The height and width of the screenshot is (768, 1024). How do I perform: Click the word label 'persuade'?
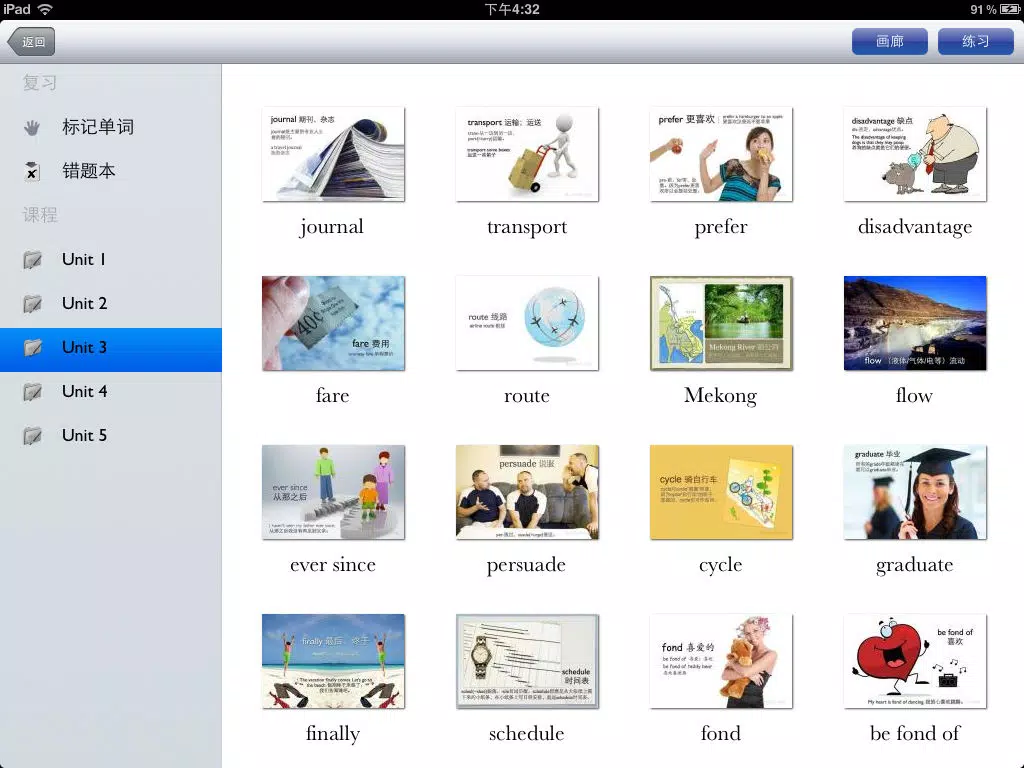click(x=526, y=566)
